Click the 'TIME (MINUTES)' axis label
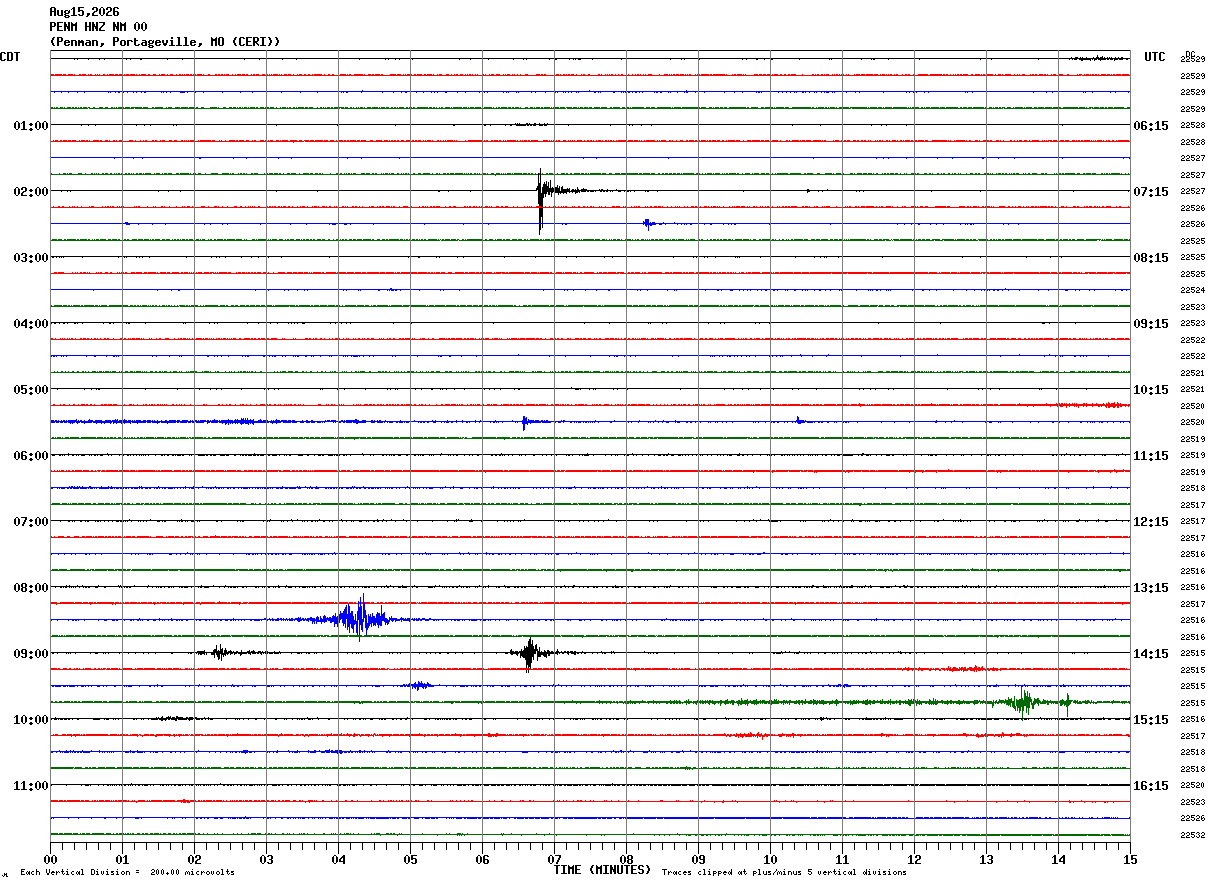The image size is (1210, 886). coord(602,870)
